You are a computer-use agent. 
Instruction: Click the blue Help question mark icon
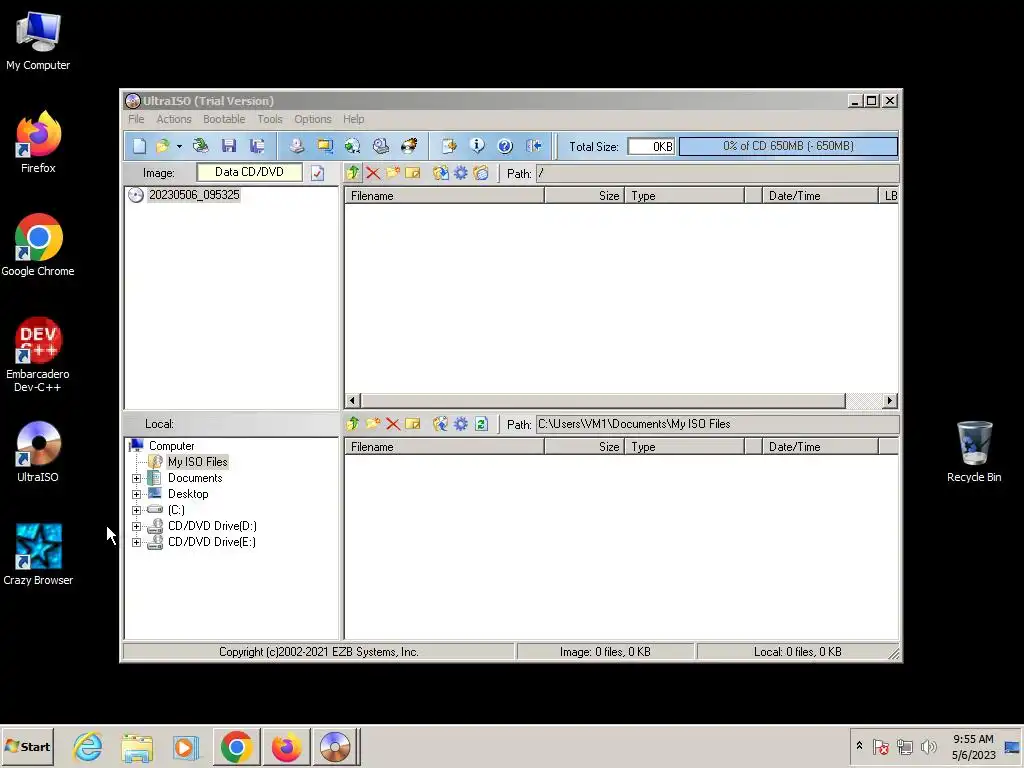click(x=505, y=146)
